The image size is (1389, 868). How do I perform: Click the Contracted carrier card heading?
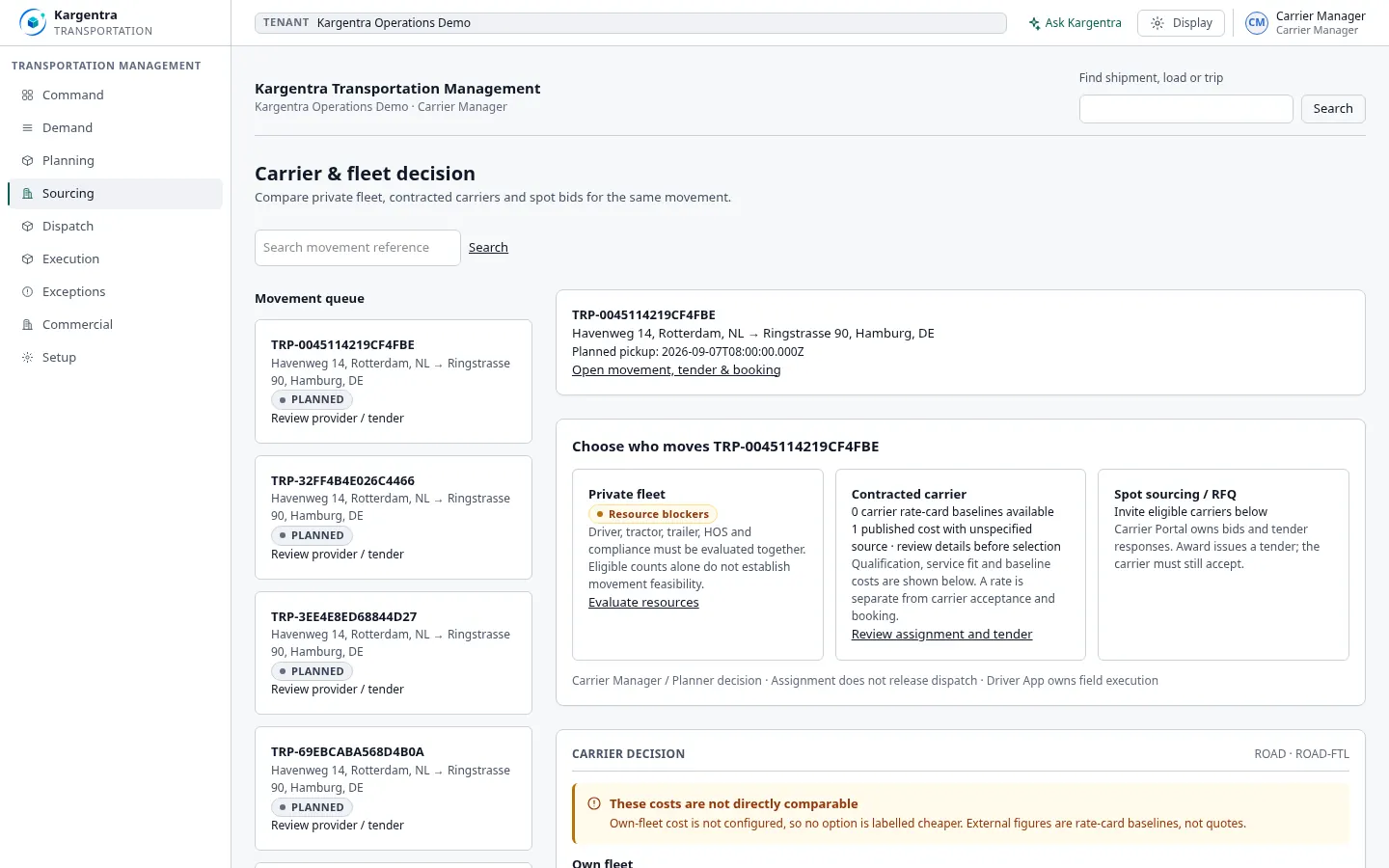pos(909,494)
